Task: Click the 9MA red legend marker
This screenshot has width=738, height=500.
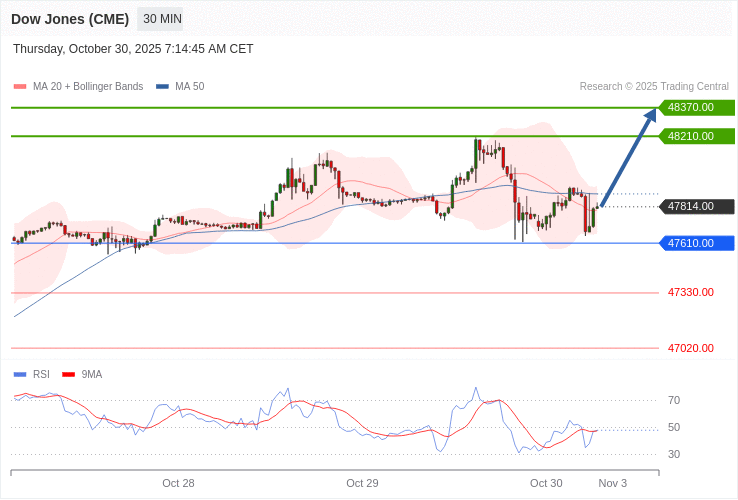Action: tap(69, 375)
